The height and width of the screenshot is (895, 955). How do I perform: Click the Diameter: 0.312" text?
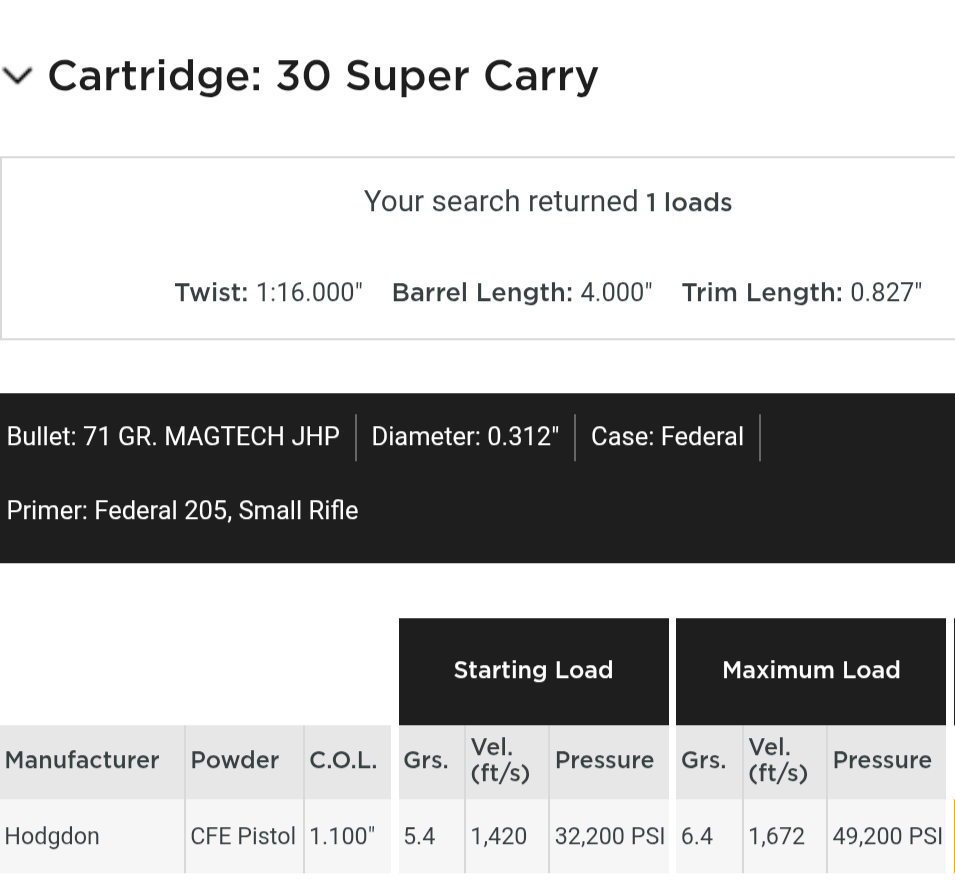point(465,436)
